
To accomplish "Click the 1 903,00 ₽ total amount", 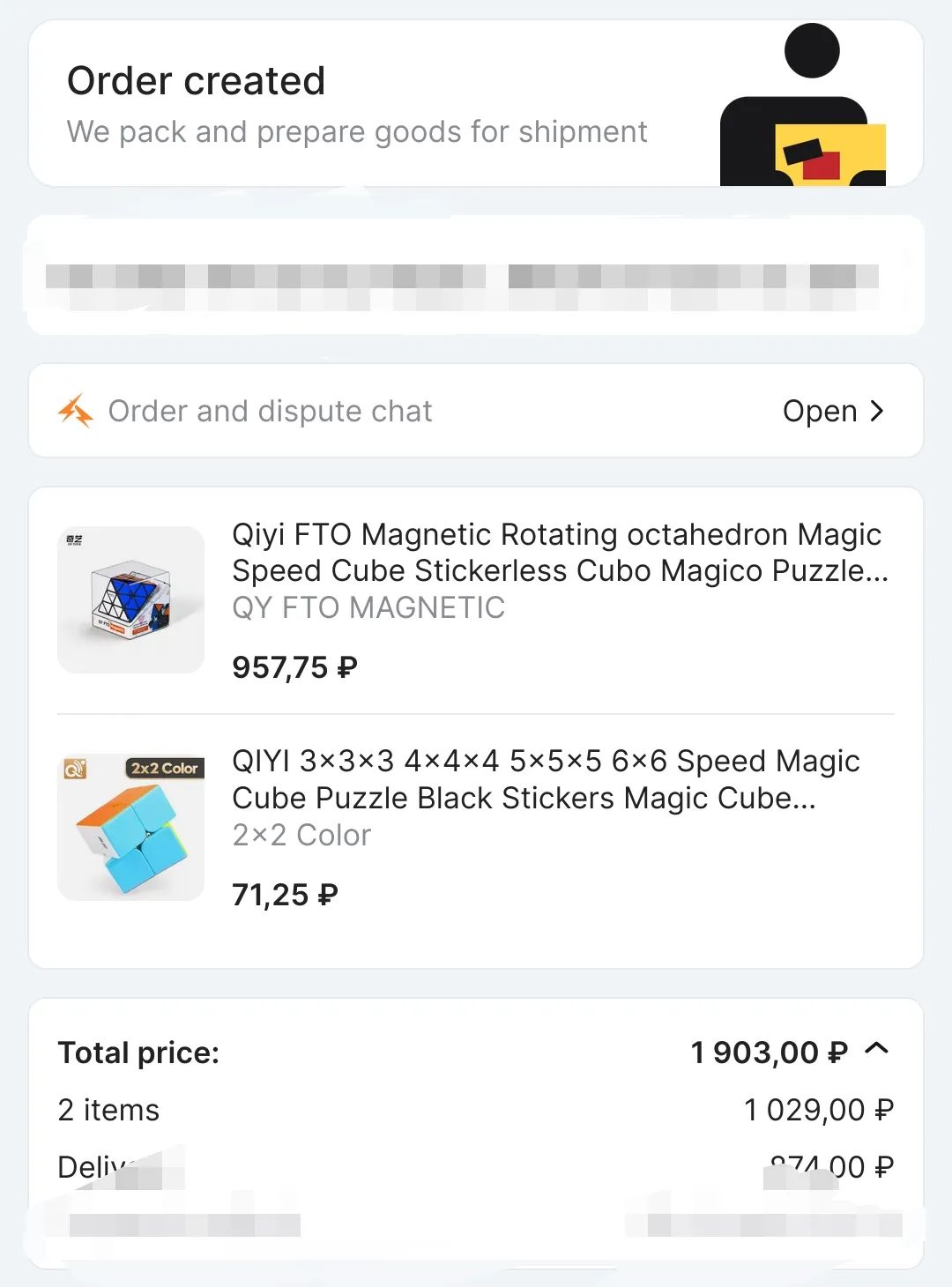I will tap(769, 1052).
